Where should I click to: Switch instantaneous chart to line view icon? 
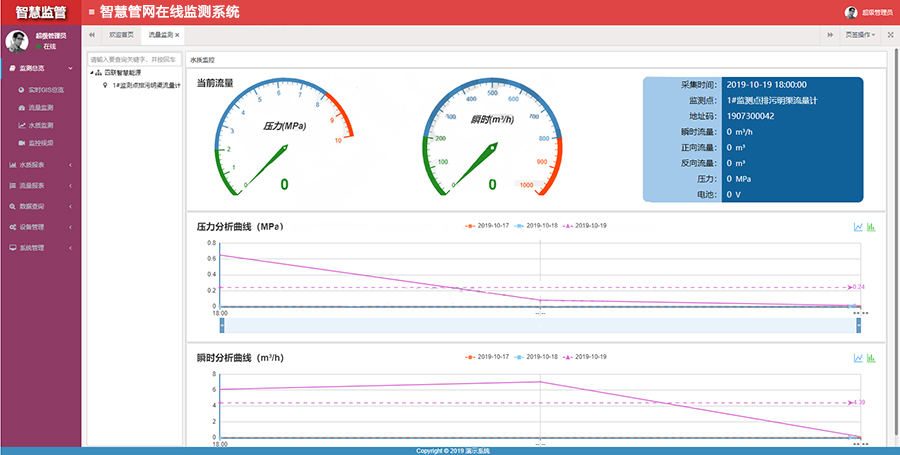tap(858, 357)
